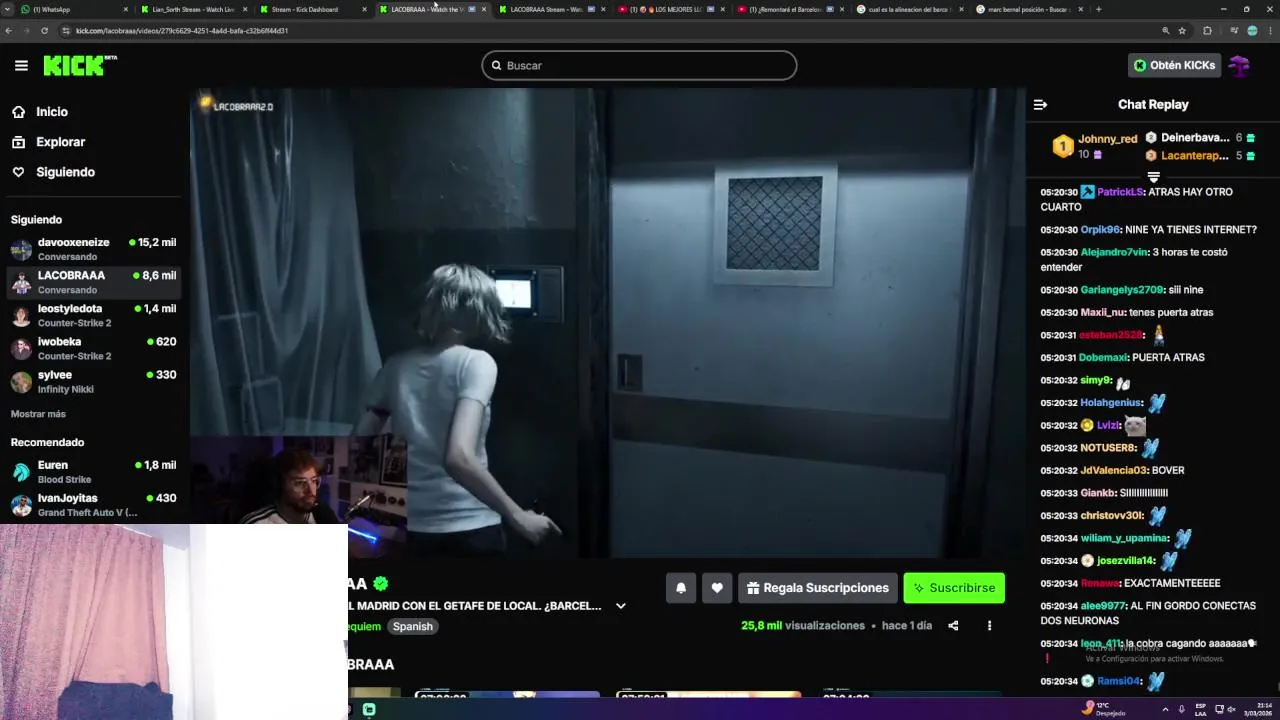
Task: Switch to LOS MEJORES YouTube tab
Action: [671, 9]
